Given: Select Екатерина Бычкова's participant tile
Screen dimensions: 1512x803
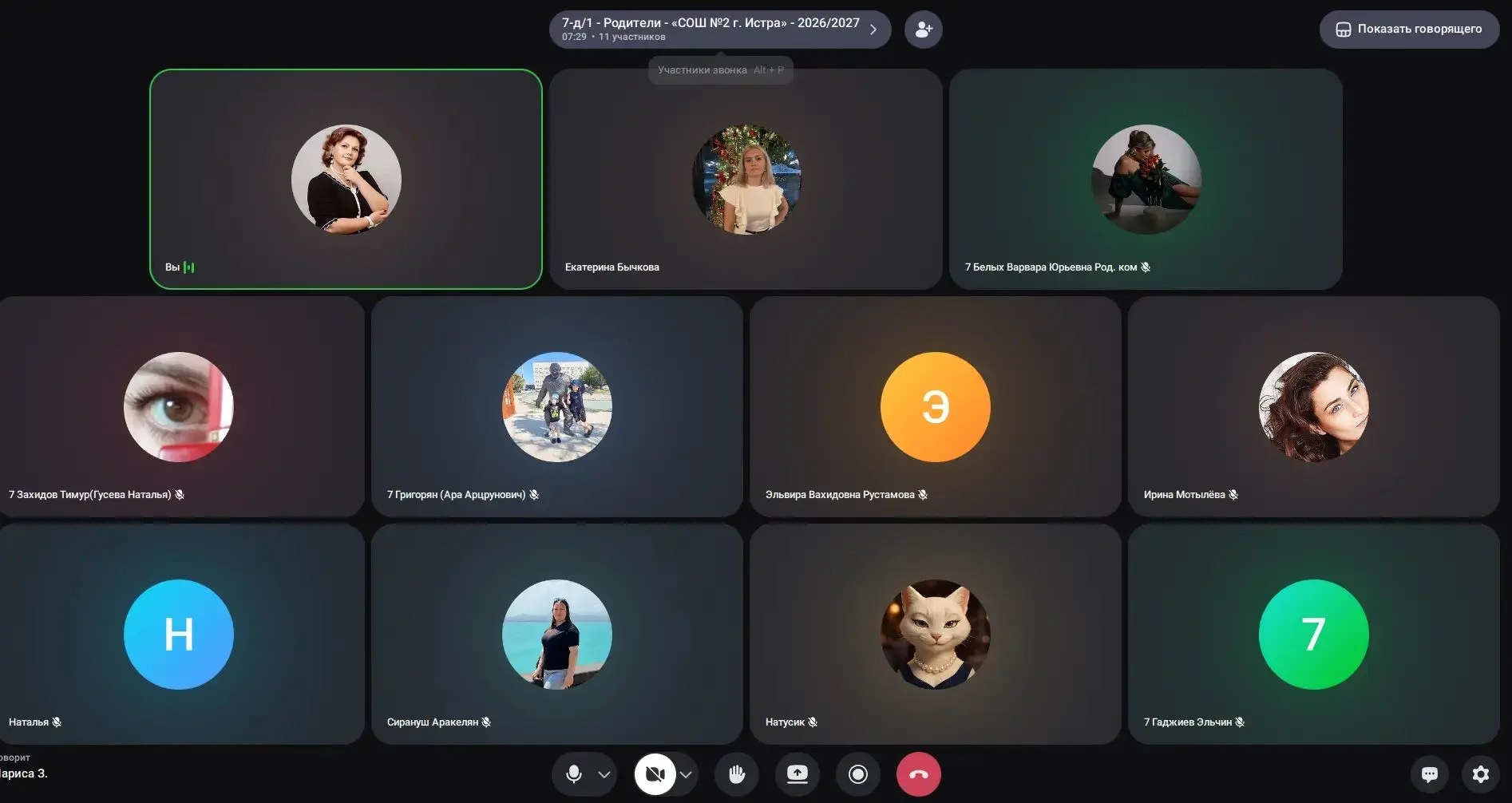Looking at the screenshot, I should [746, 179].
